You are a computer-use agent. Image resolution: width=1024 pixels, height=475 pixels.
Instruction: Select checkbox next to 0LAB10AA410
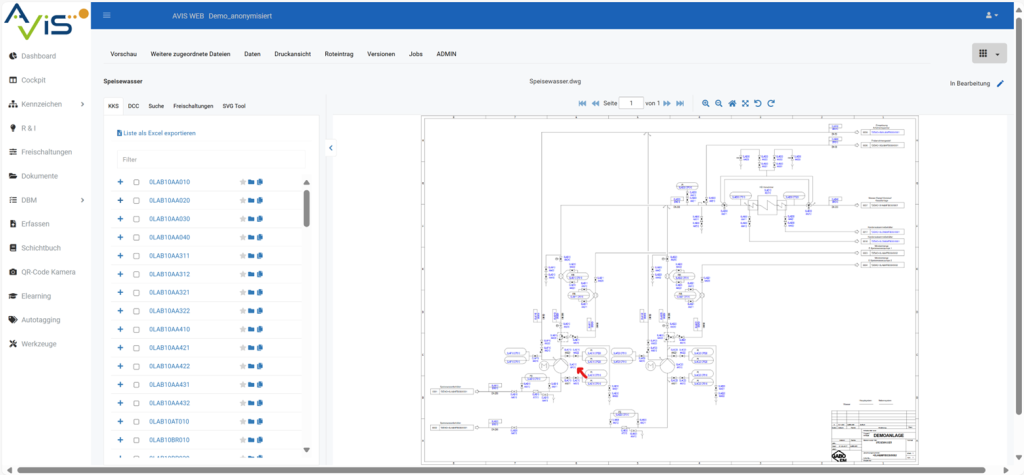click(x=136, y=329)
